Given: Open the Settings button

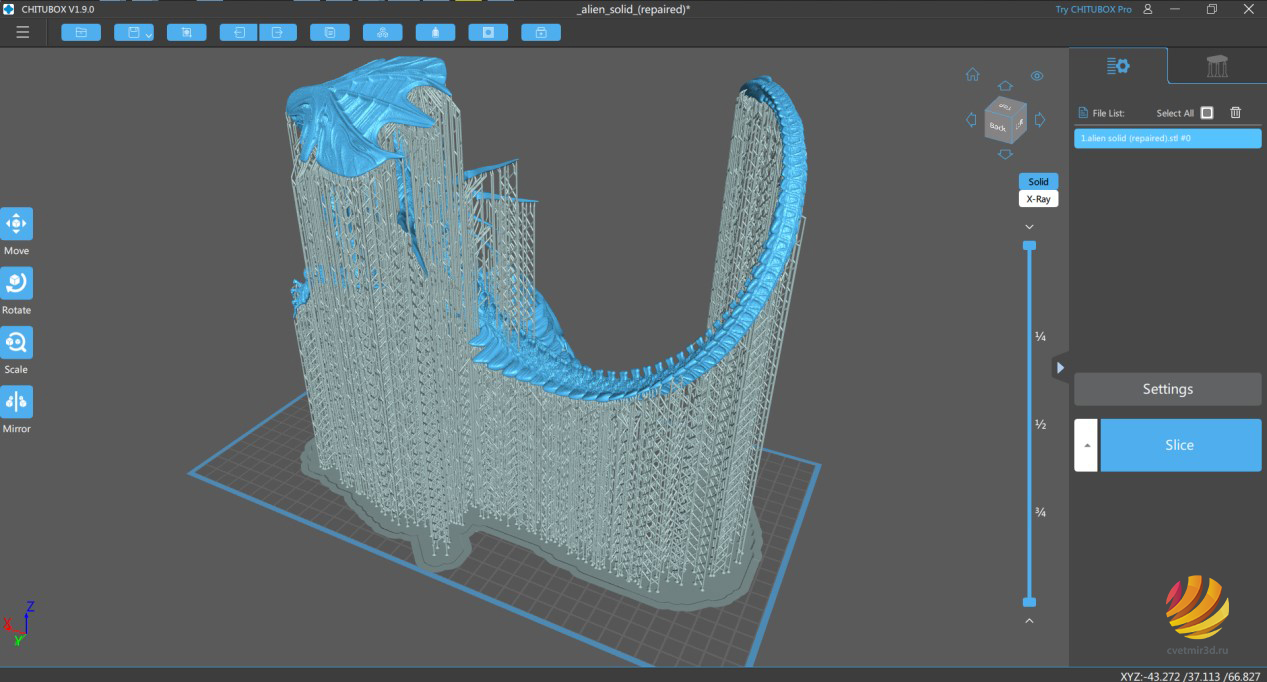Looking at the screenshot, I should click(x=1168, y=389).
